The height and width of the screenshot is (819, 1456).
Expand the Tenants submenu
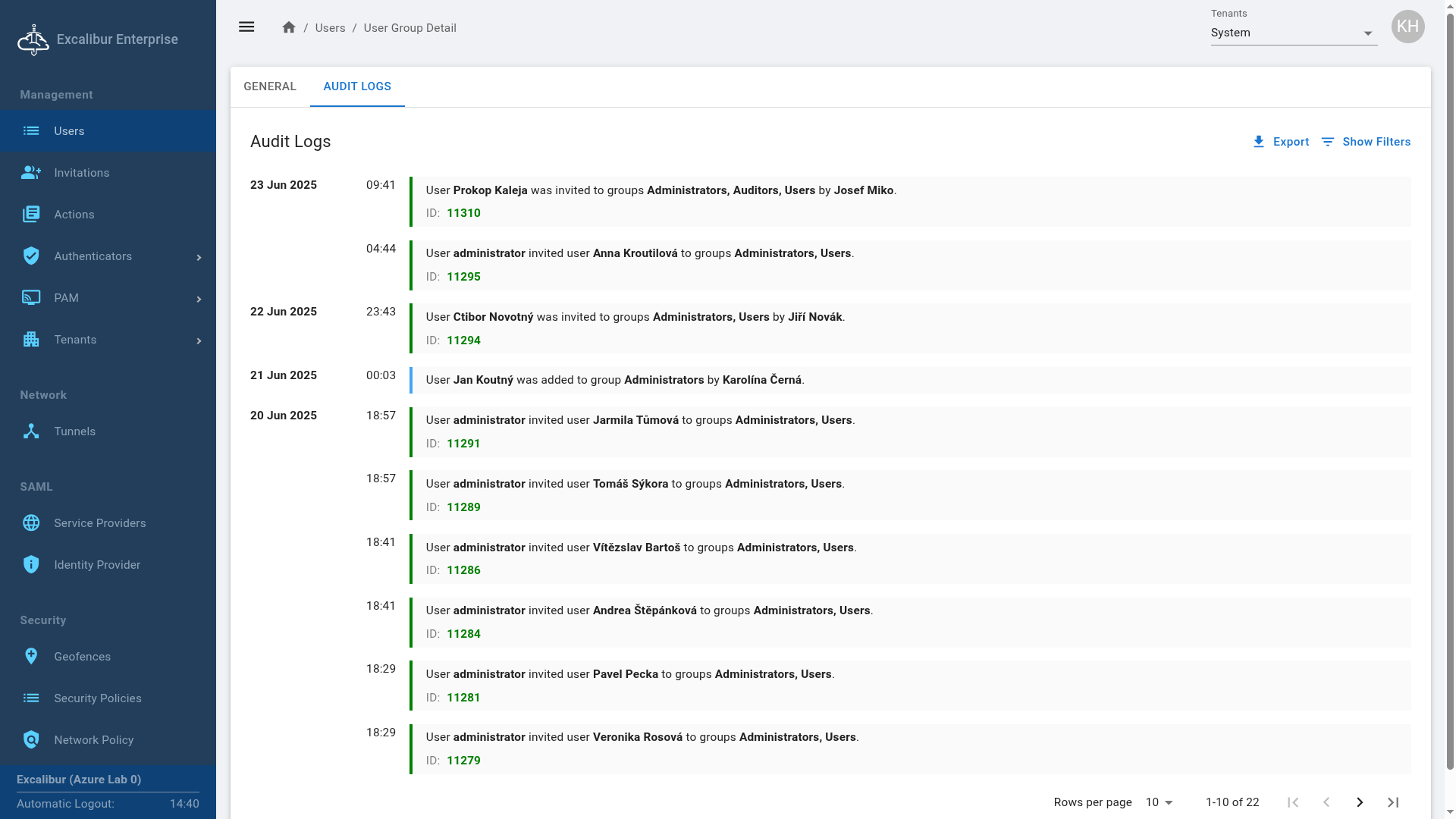(199, 340)
